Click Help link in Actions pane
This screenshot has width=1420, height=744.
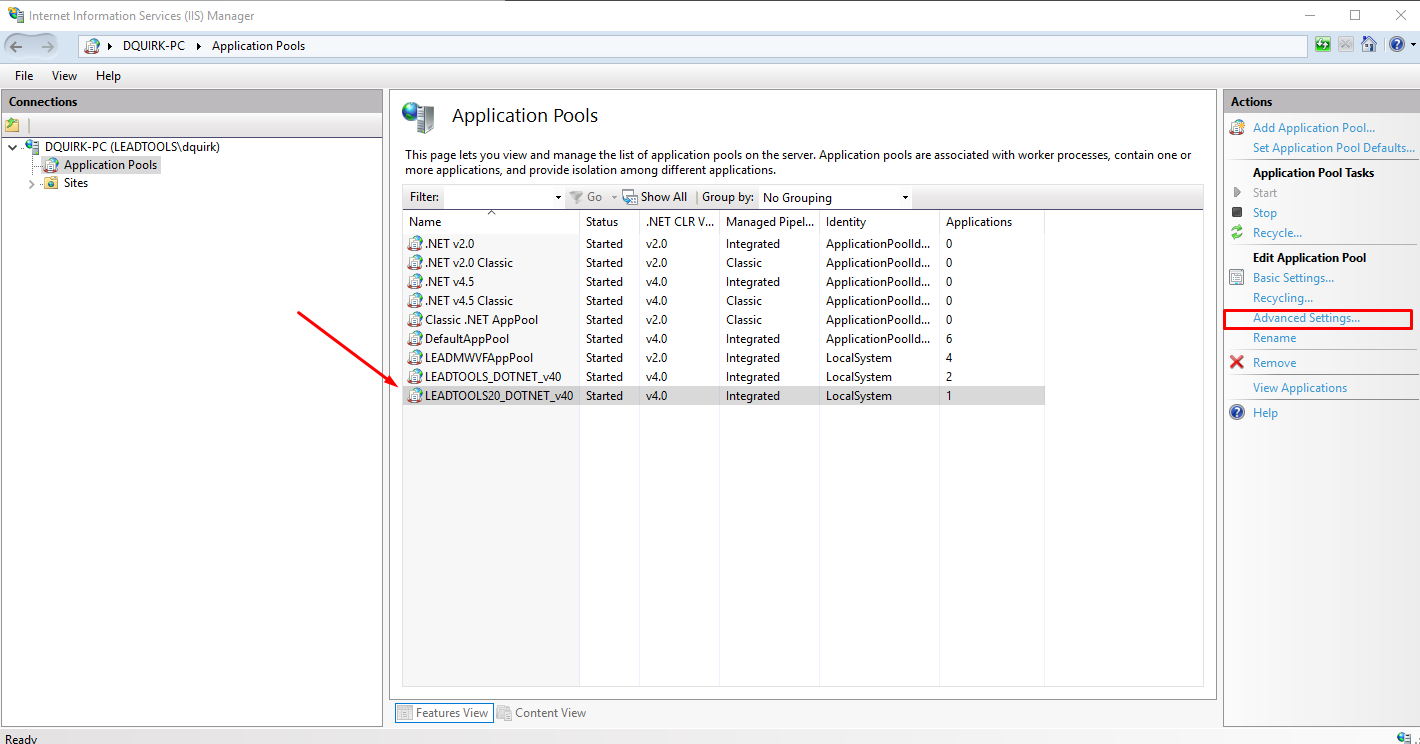(1265, 413)
